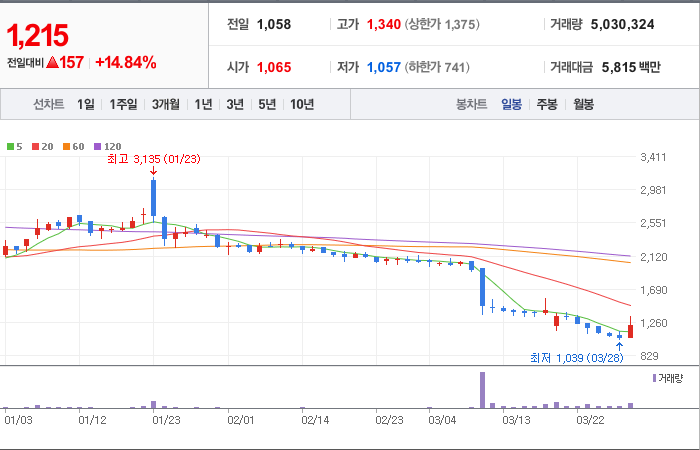Click the 2,551 price axis label

point(653,223)
